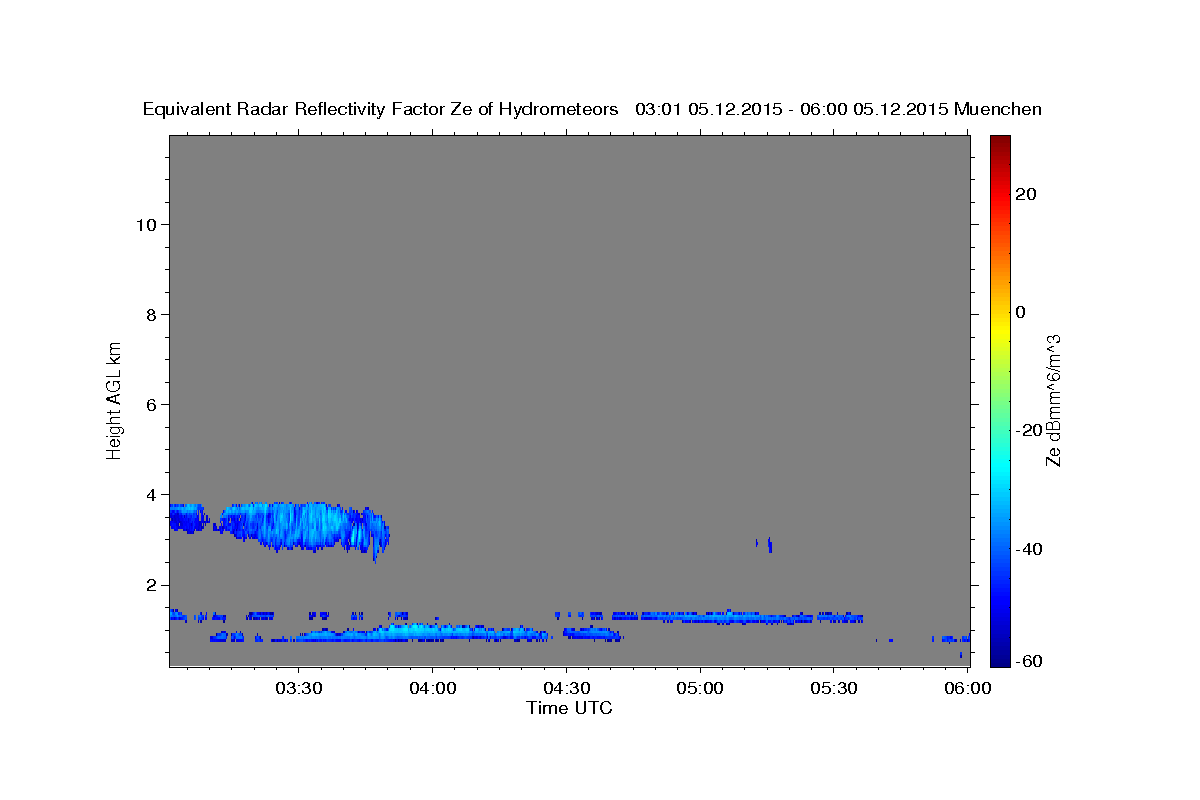Viewport: 1200px width, 800px height.
Task: Click the 'Time UTC' x-axis label
Action: (569, 708)
